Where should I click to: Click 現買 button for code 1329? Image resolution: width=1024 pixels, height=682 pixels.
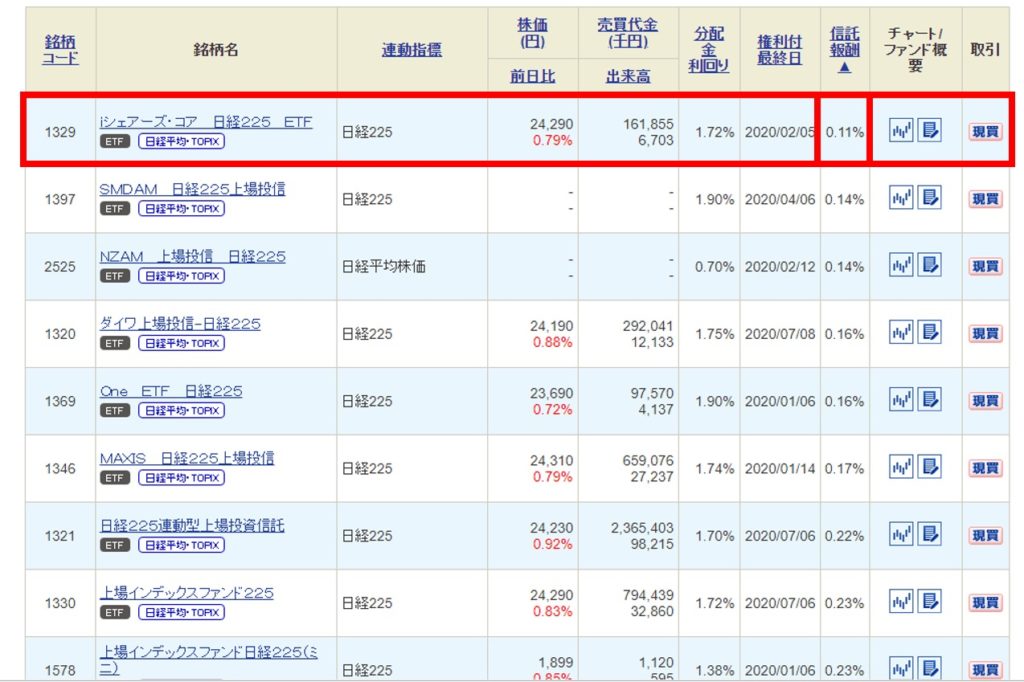click(985, 132)
